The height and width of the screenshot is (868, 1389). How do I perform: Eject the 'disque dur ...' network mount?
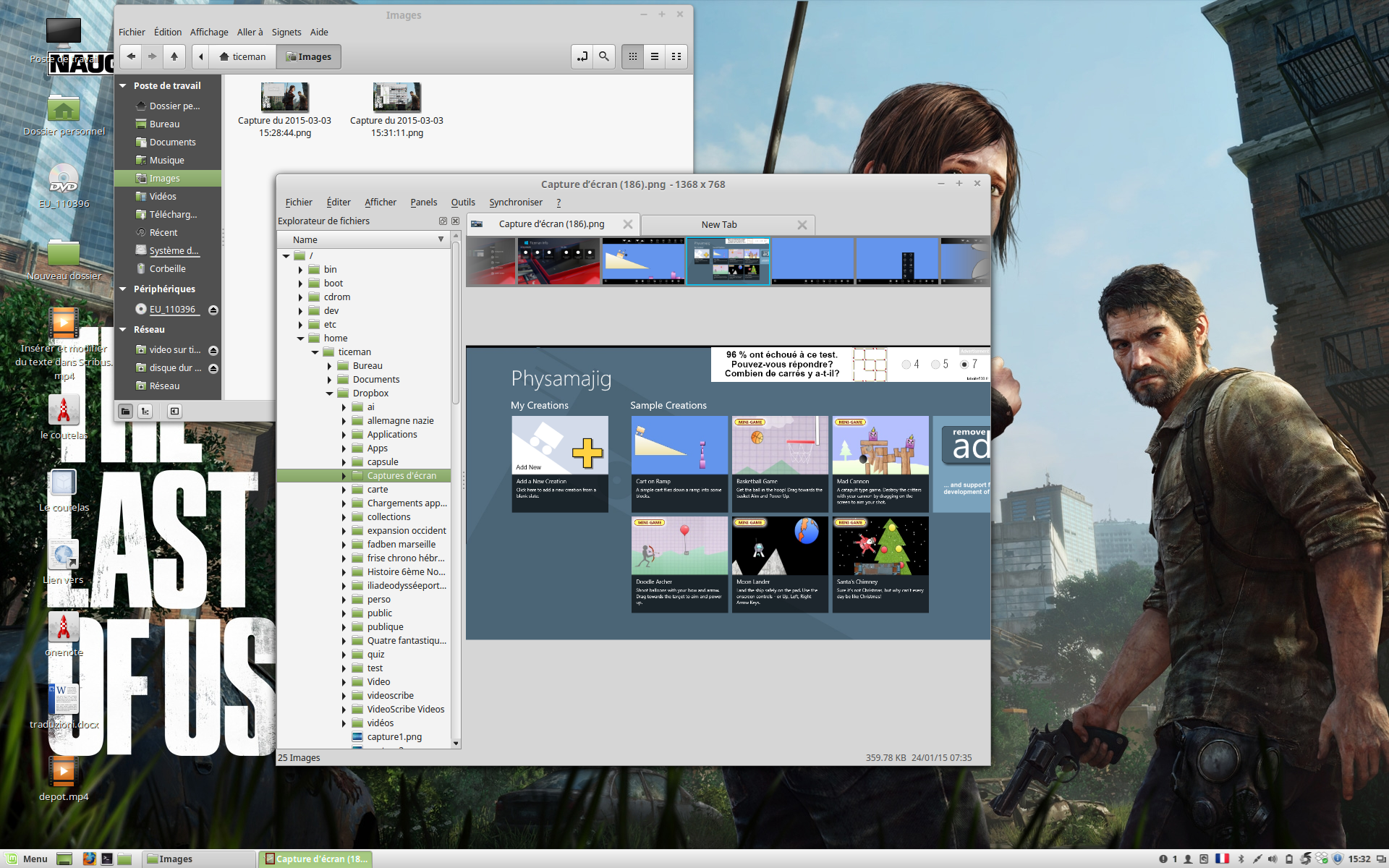coord(213,368)
